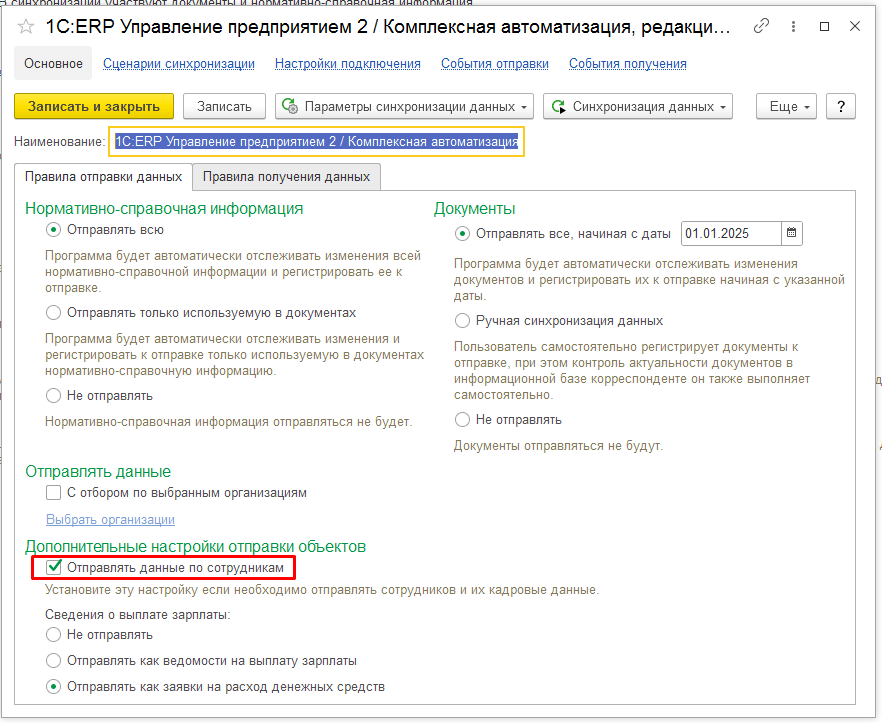Viewport: 882px width, 723px height.
Task: Open 'Сценарии синхронизации' section
Action: 179,64
